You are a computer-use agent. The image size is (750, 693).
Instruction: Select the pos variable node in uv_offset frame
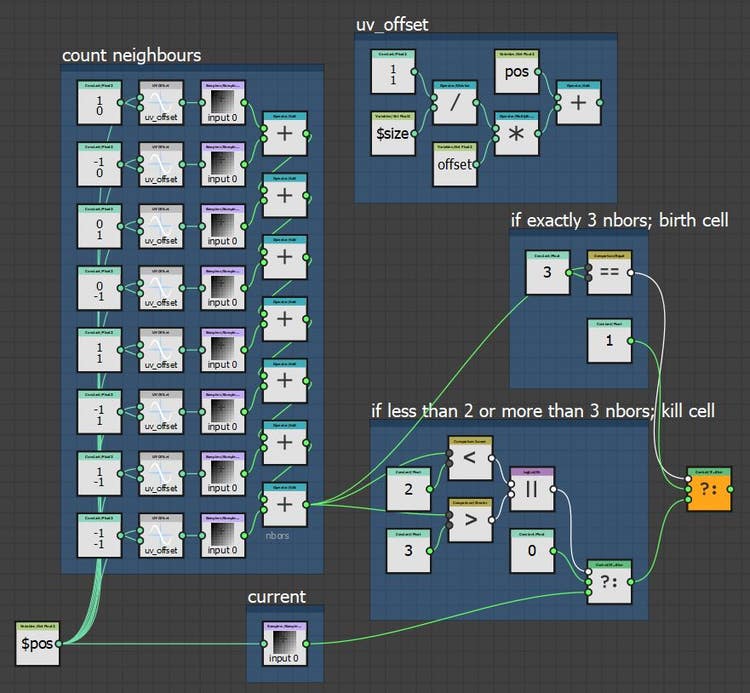517,72
